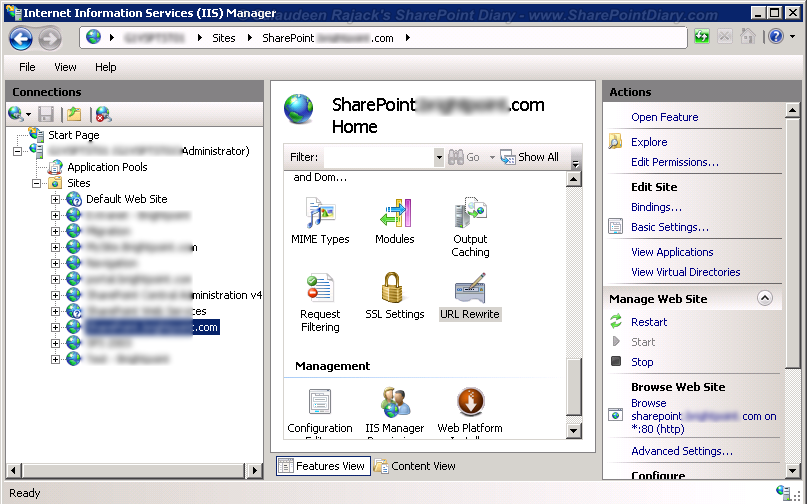The image size is (808, 504).
Task: Click the View Applications link
Action: click(x=672, y=251)
